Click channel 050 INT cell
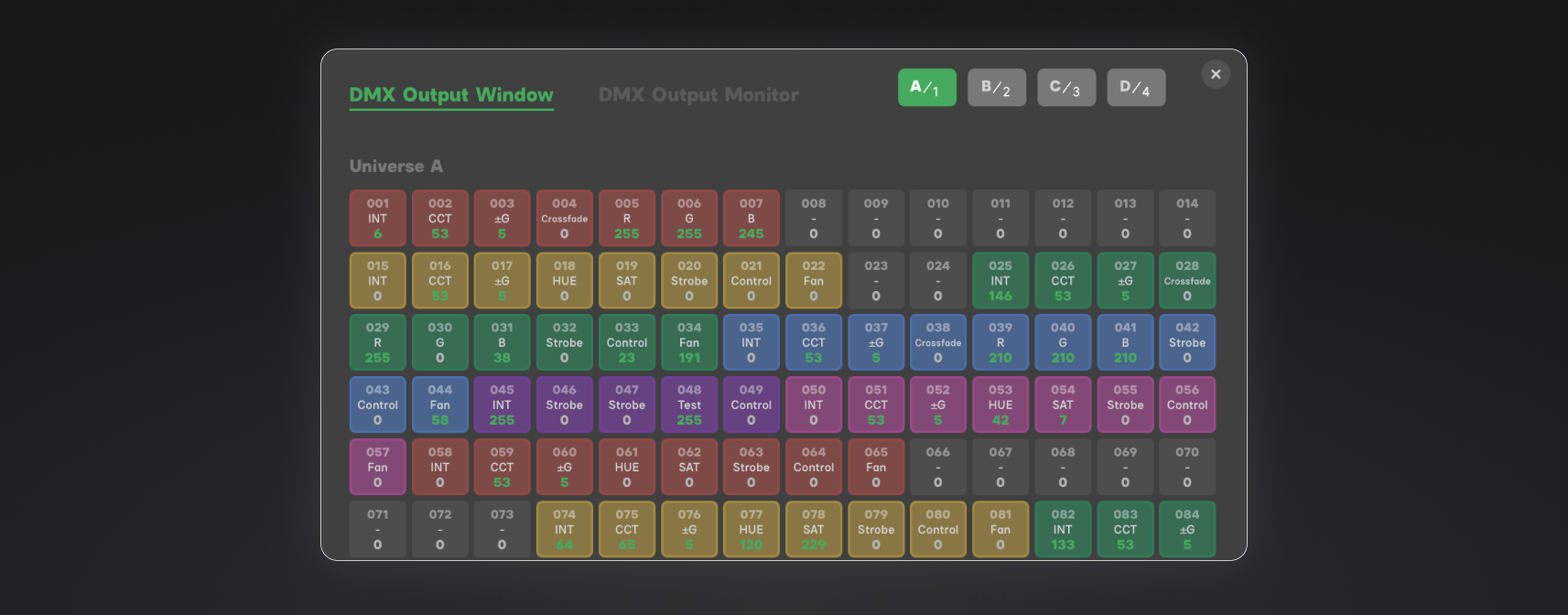The height and width of the screenshot is (615, 1568). (814, 405)
